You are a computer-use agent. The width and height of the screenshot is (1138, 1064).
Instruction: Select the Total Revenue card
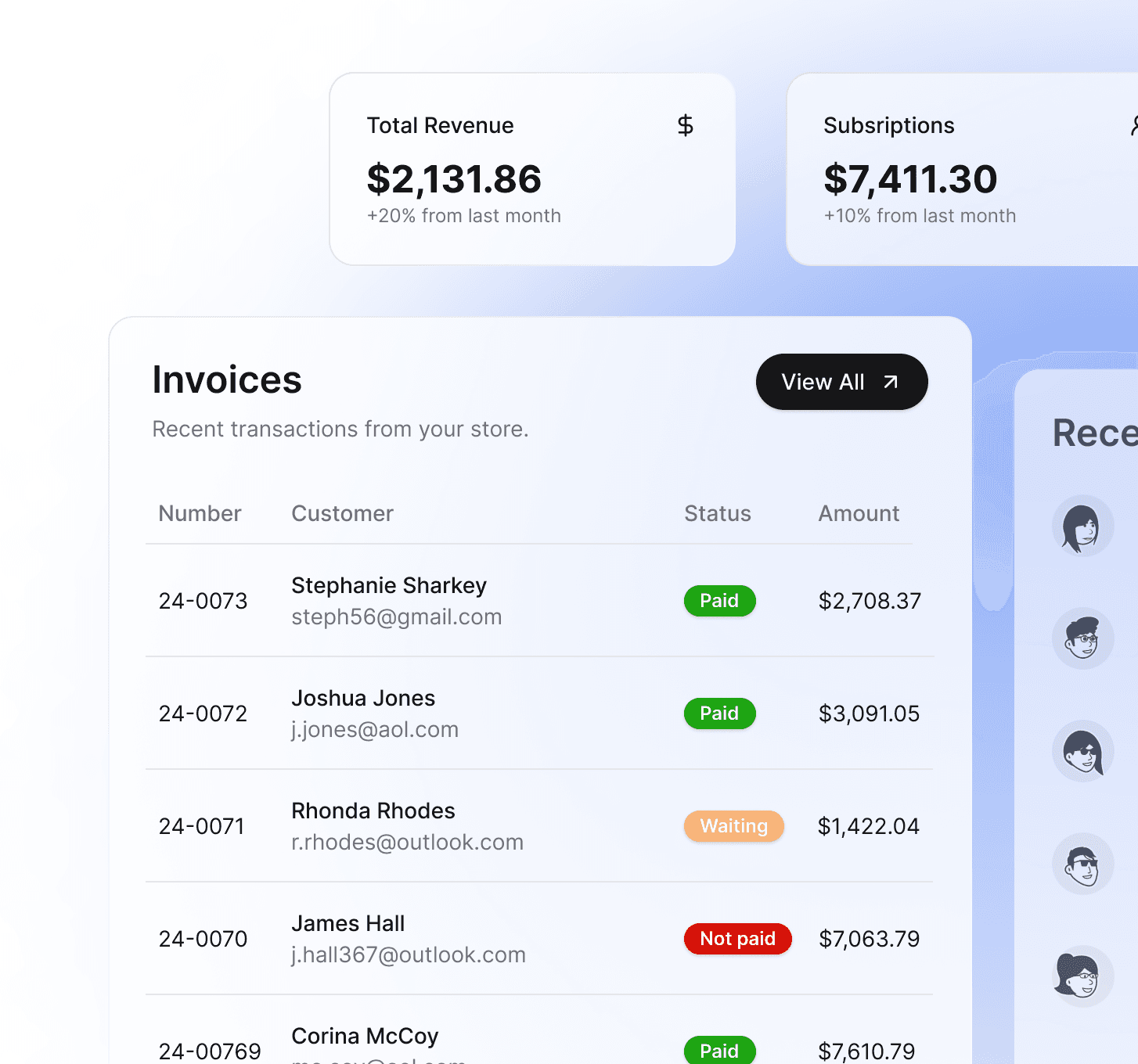532,169
